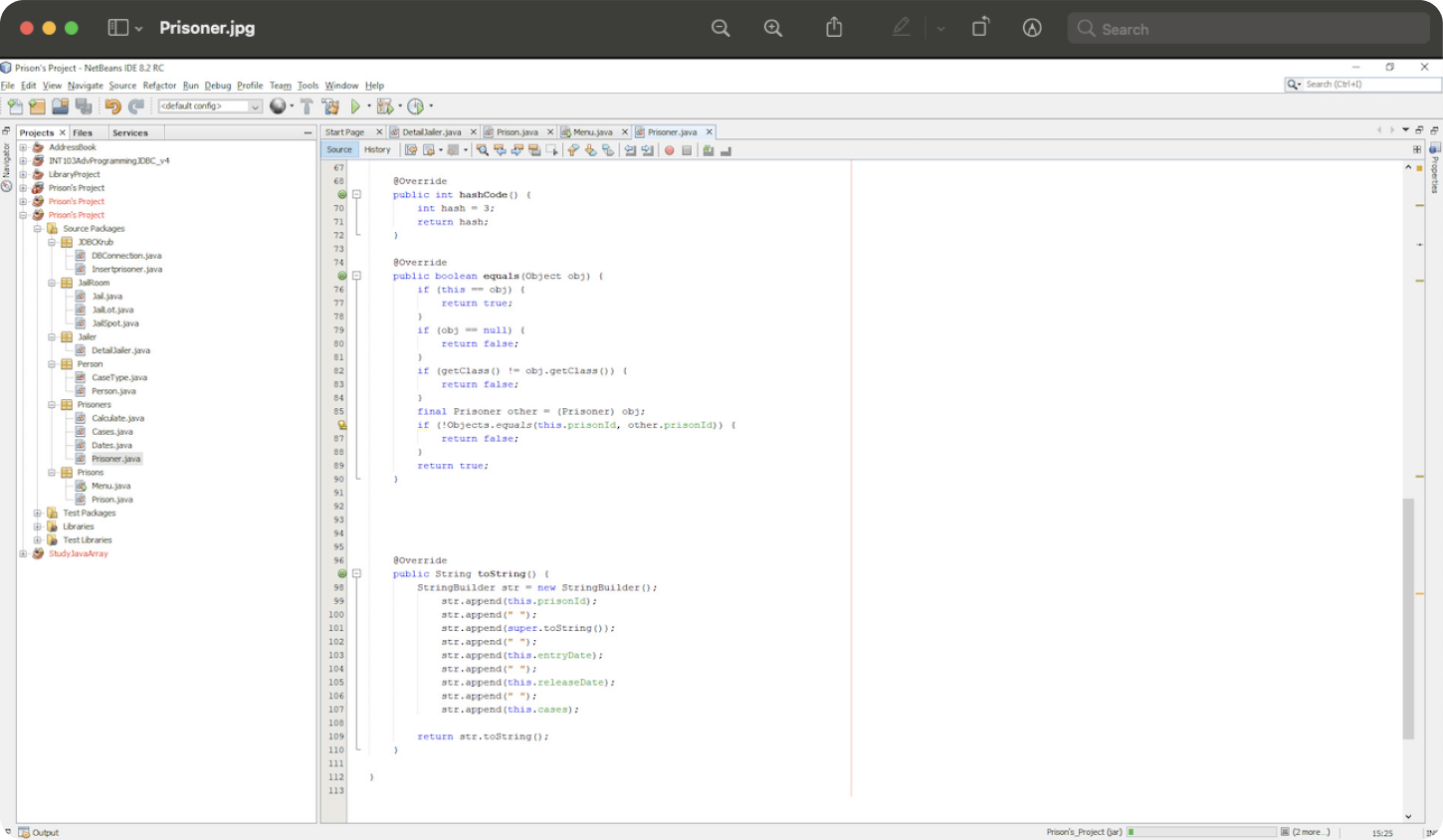Close the Prison.java editor tab
Viewport: 1443px width, 840px height.
549,132
